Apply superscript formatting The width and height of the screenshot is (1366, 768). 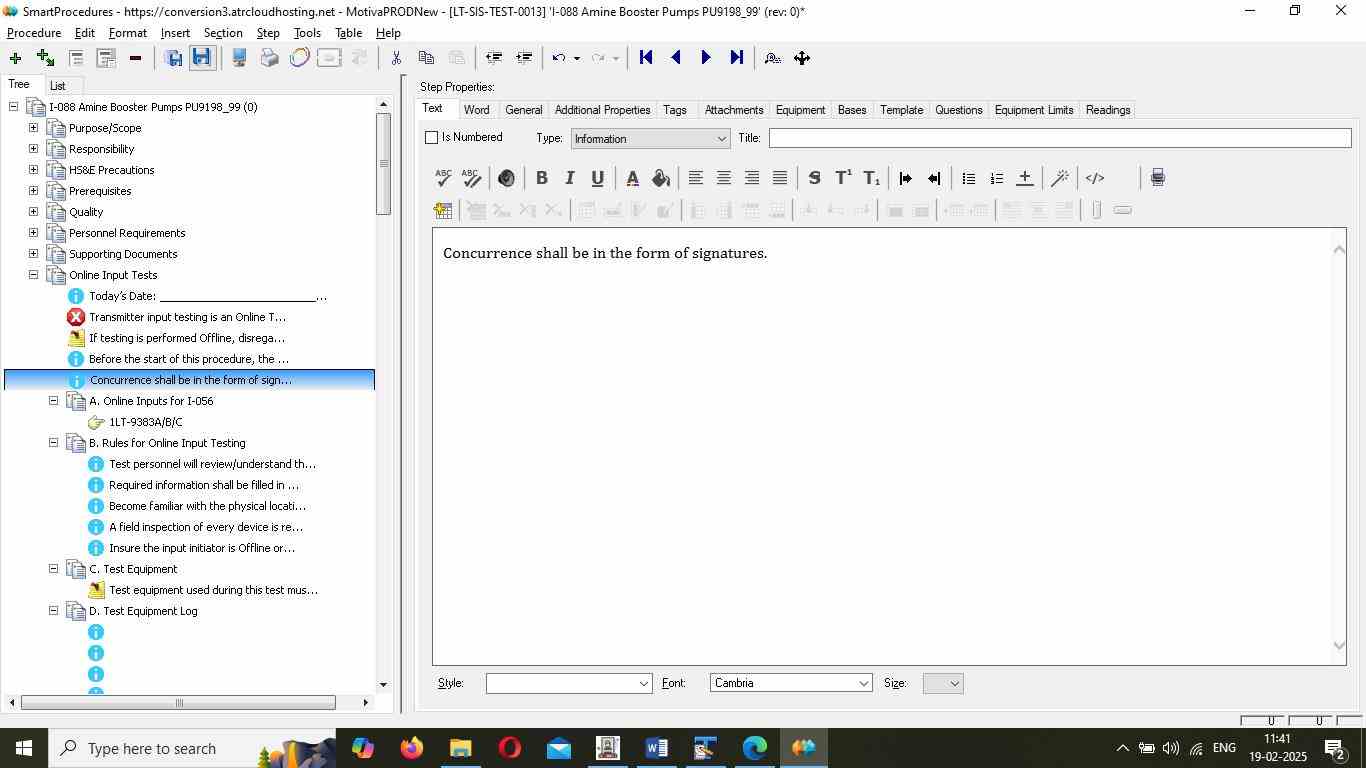click(843, 178)
